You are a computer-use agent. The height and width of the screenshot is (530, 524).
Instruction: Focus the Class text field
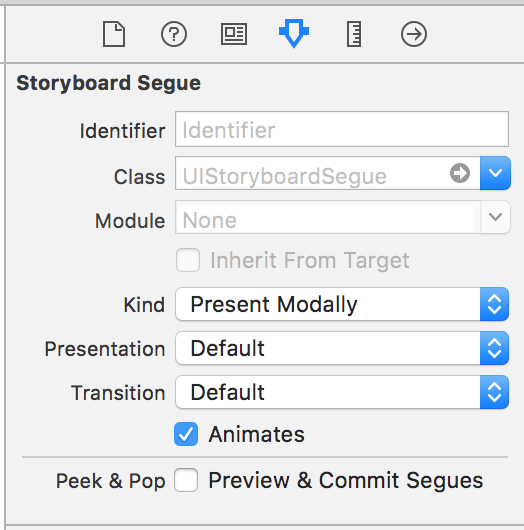[311, 173]
